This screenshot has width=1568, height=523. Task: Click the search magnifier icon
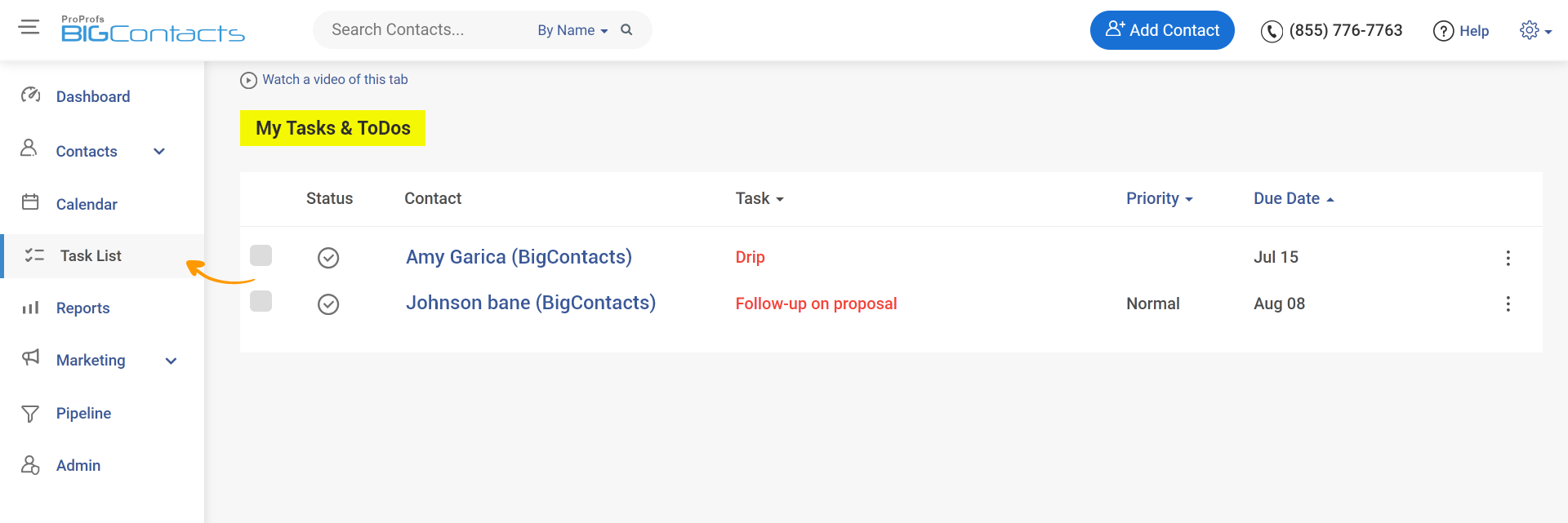coord(626,30)
